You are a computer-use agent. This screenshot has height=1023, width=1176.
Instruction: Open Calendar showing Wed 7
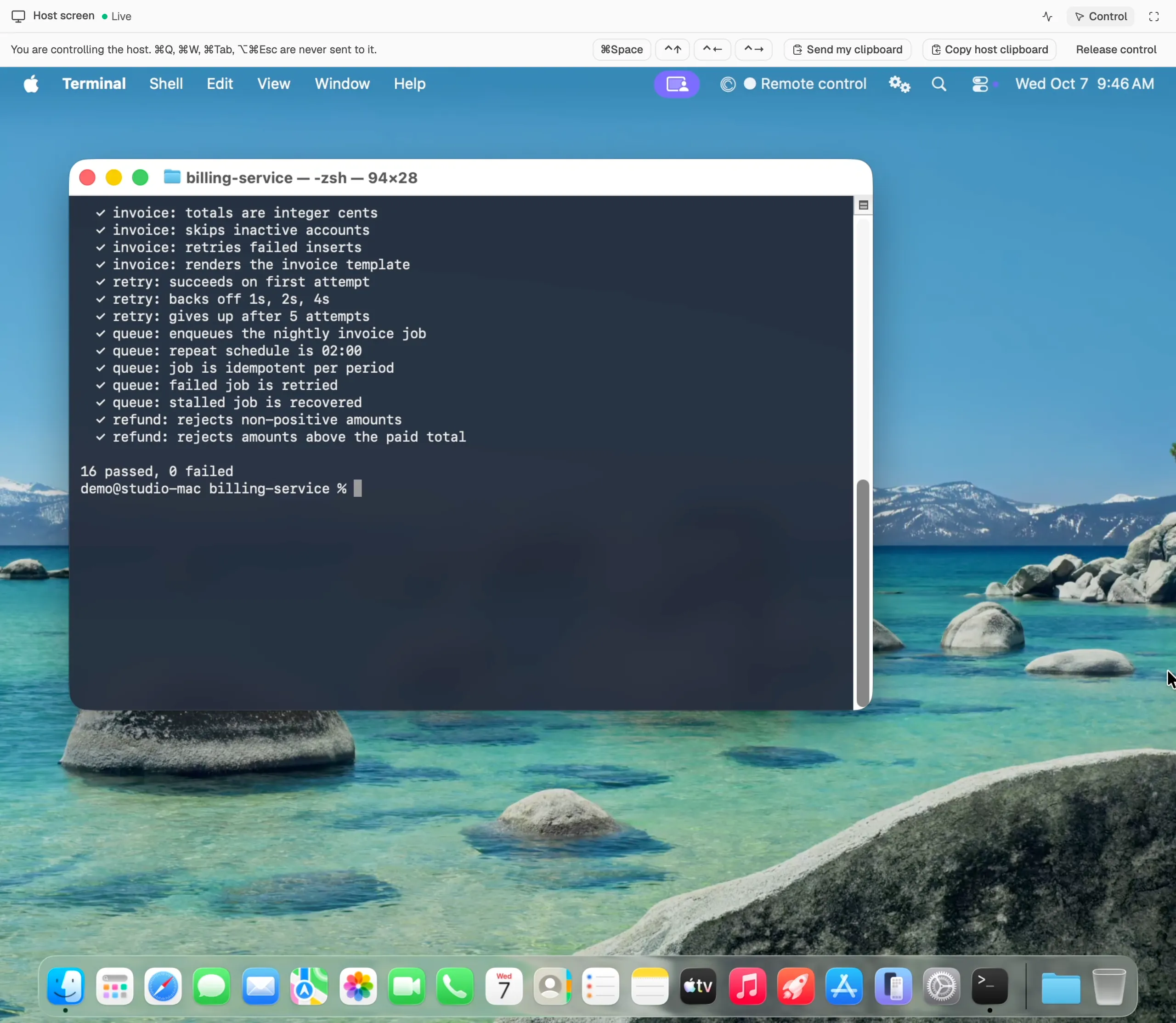click(504, 986)
